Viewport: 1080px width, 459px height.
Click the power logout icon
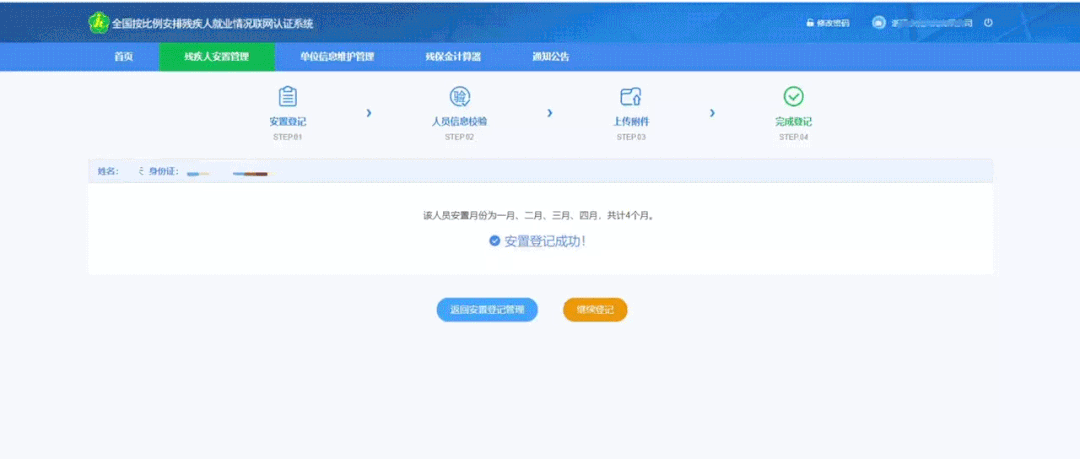point(988,22)
